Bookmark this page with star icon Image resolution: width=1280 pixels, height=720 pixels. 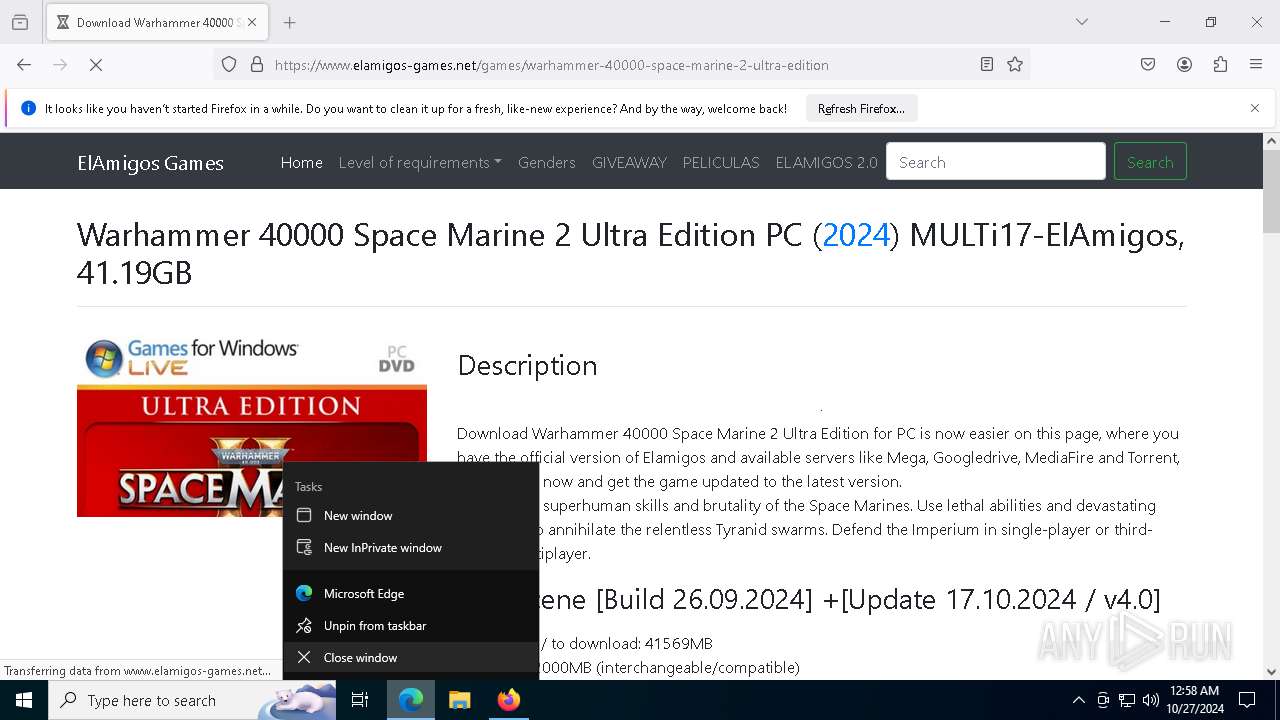(1015, 65)
